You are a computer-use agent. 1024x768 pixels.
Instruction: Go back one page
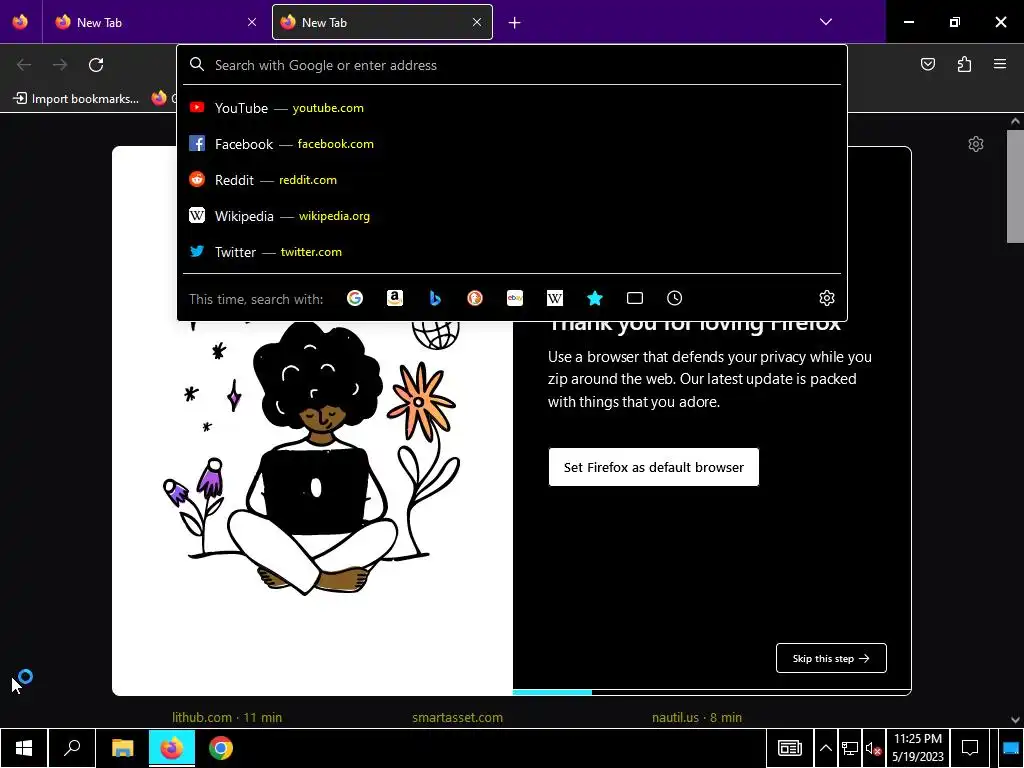24,65
